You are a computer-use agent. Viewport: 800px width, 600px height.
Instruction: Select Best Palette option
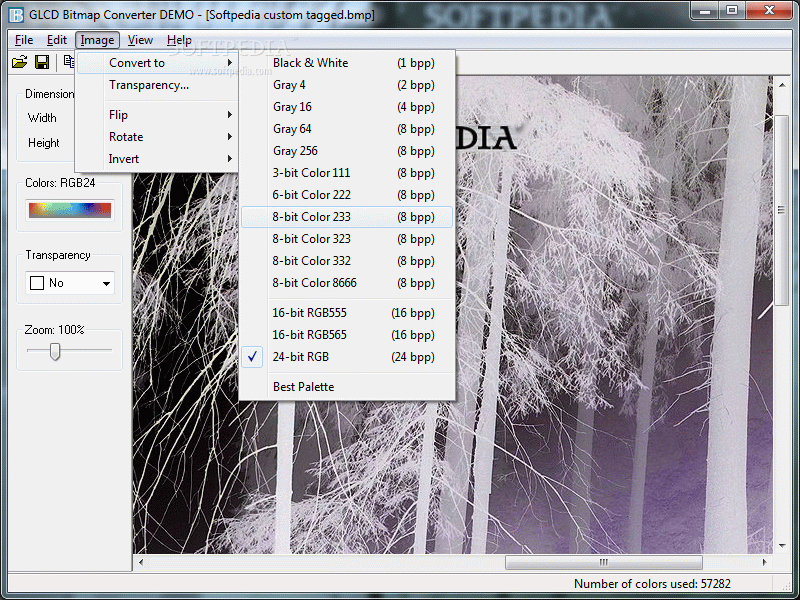[x=347, y=387]
